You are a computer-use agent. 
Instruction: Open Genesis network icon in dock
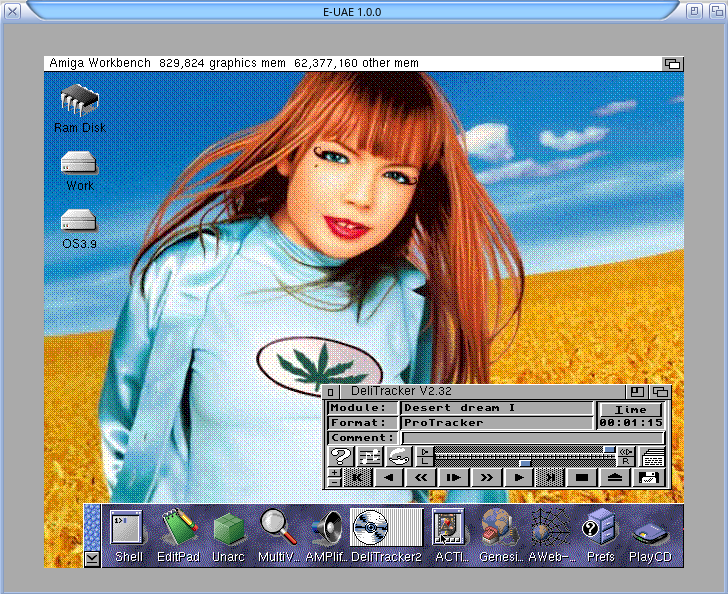click(499, 527)
